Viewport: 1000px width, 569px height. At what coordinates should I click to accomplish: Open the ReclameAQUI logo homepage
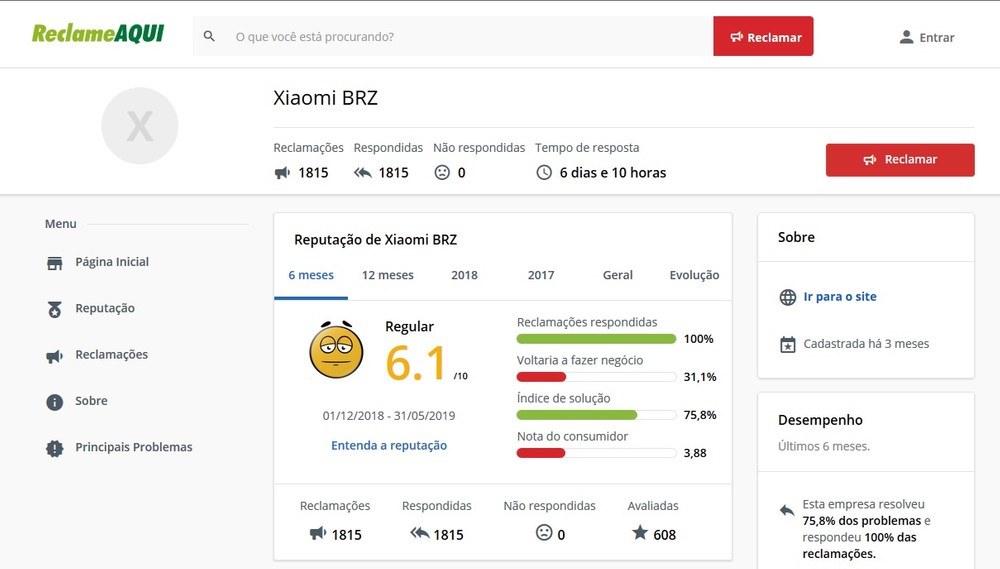[98, 33]
